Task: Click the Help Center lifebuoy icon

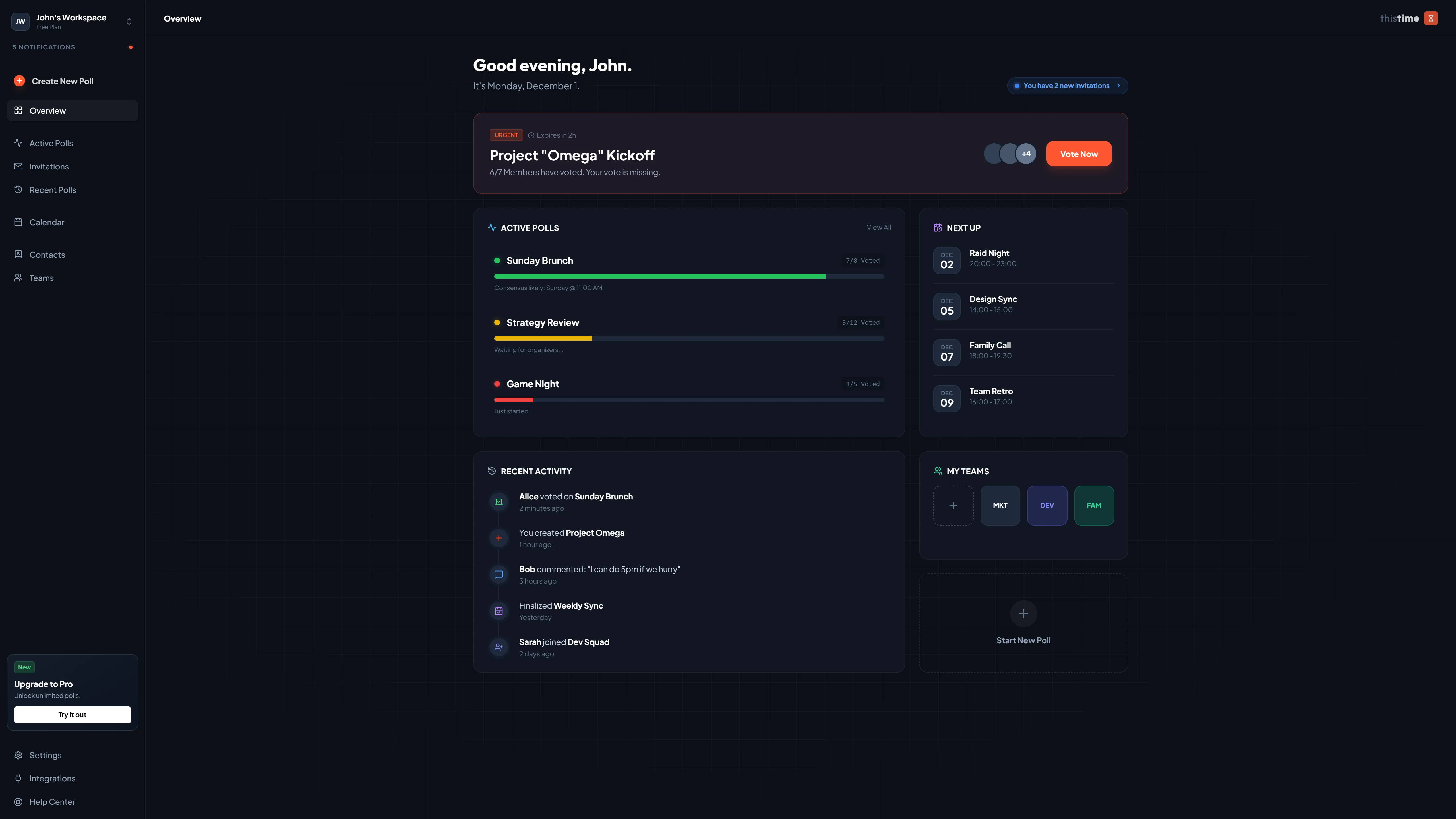Action: (x=18, y=801)
